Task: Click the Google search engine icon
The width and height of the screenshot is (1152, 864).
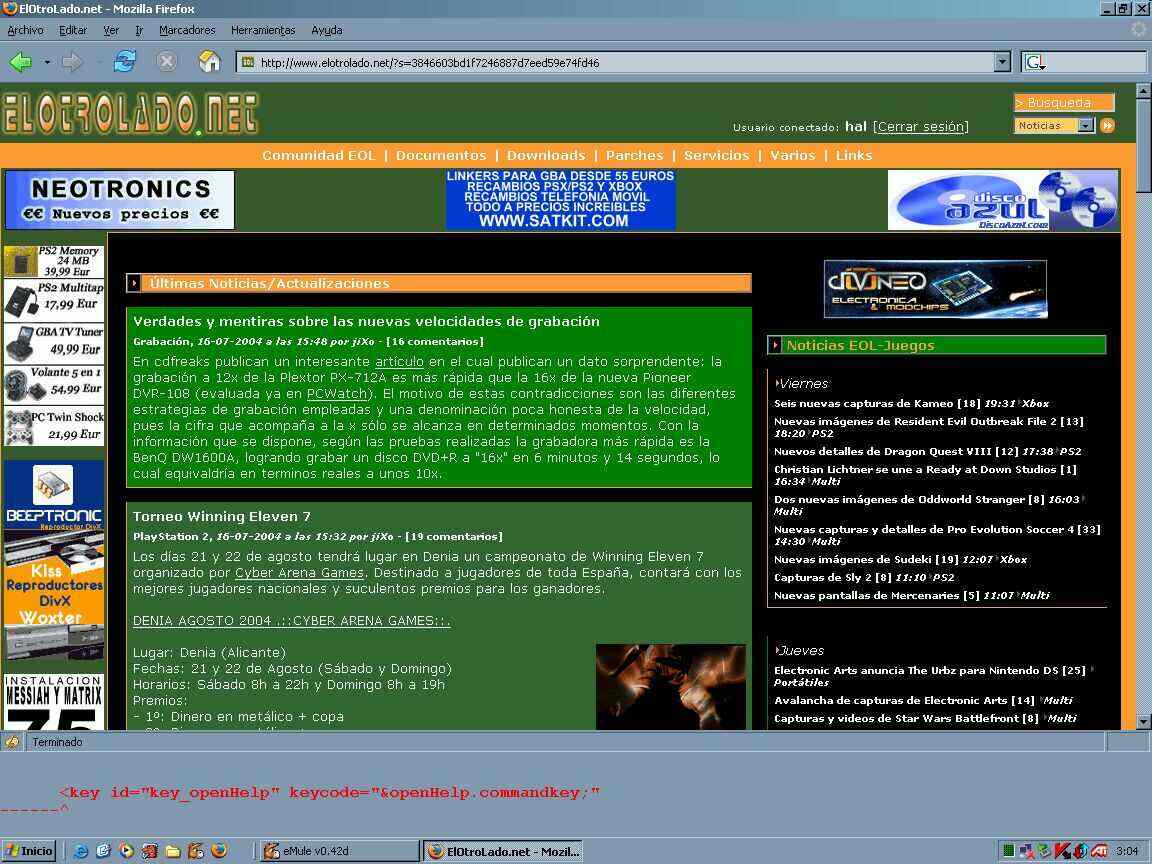Action: click(x=1034, y=62)
